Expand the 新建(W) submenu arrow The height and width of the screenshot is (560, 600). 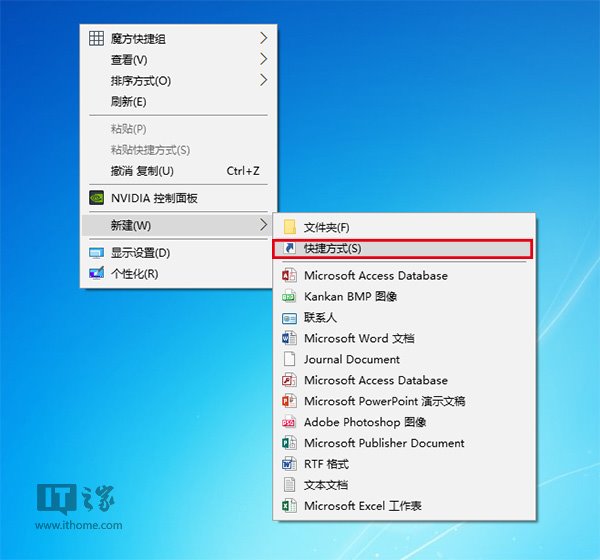pyautogui.click(x=263, y=225)
